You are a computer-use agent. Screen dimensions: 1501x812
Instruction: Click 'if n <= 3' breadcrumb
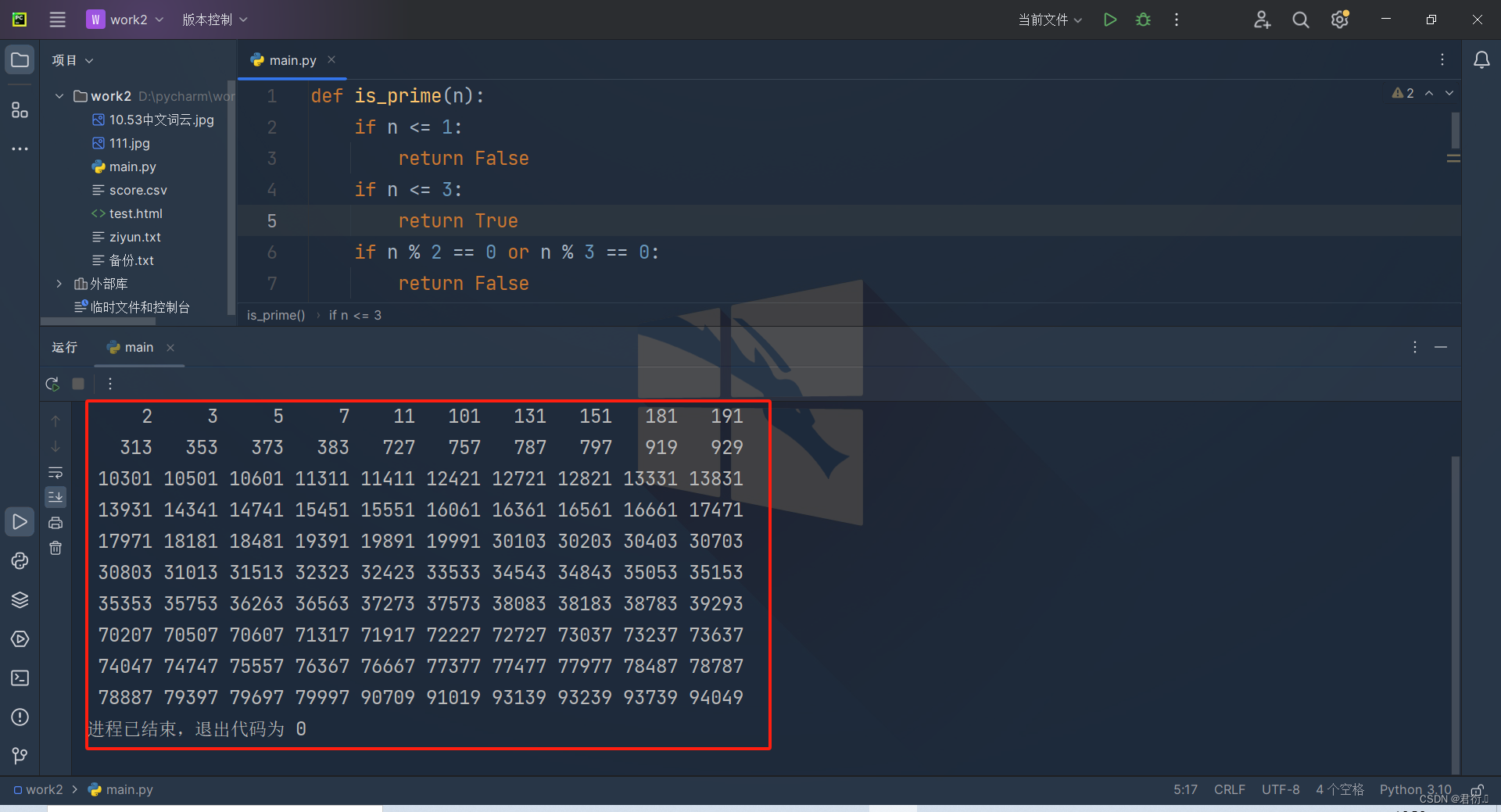tap(355, 315)
